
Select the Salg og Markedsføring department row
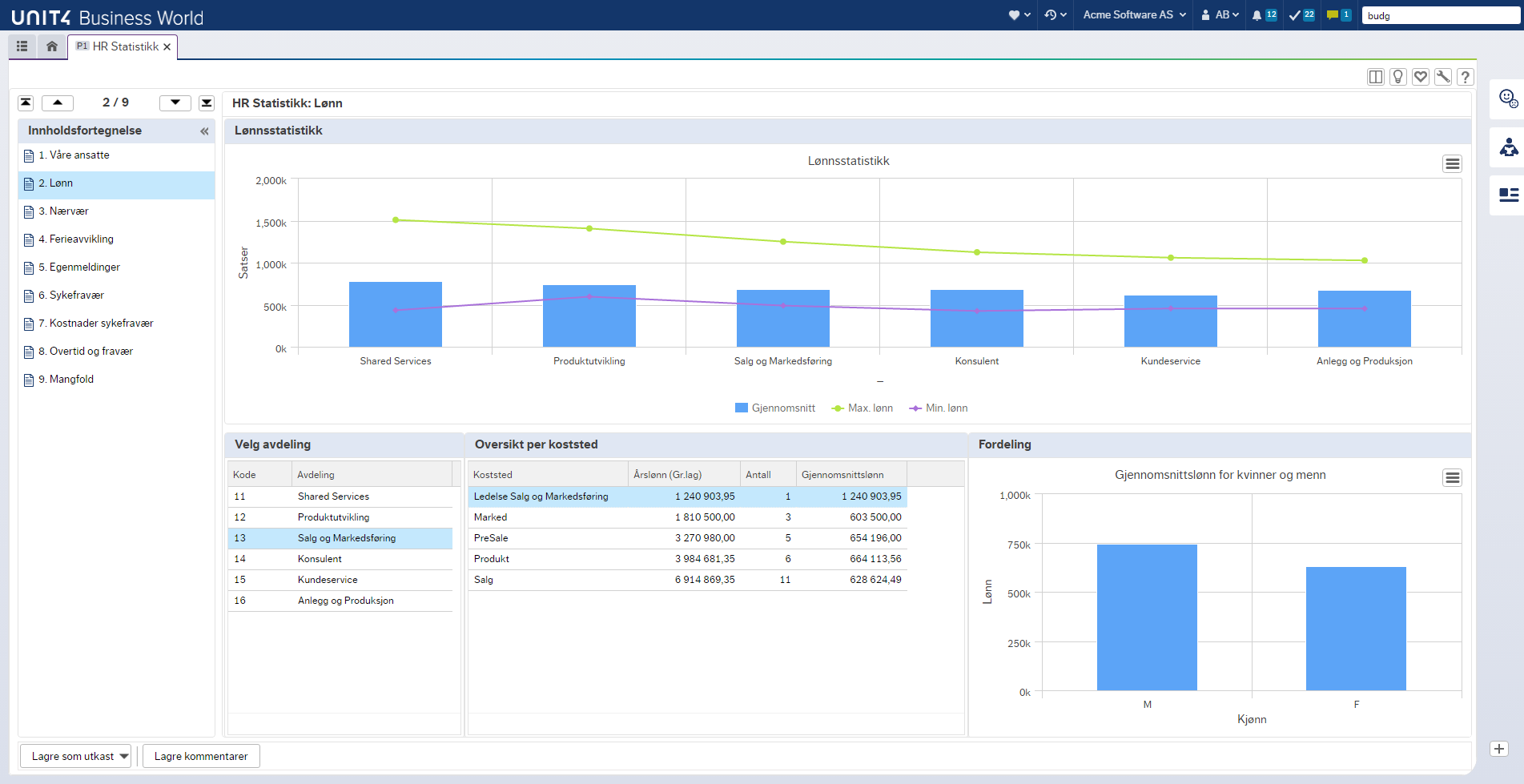click(340, 538)
